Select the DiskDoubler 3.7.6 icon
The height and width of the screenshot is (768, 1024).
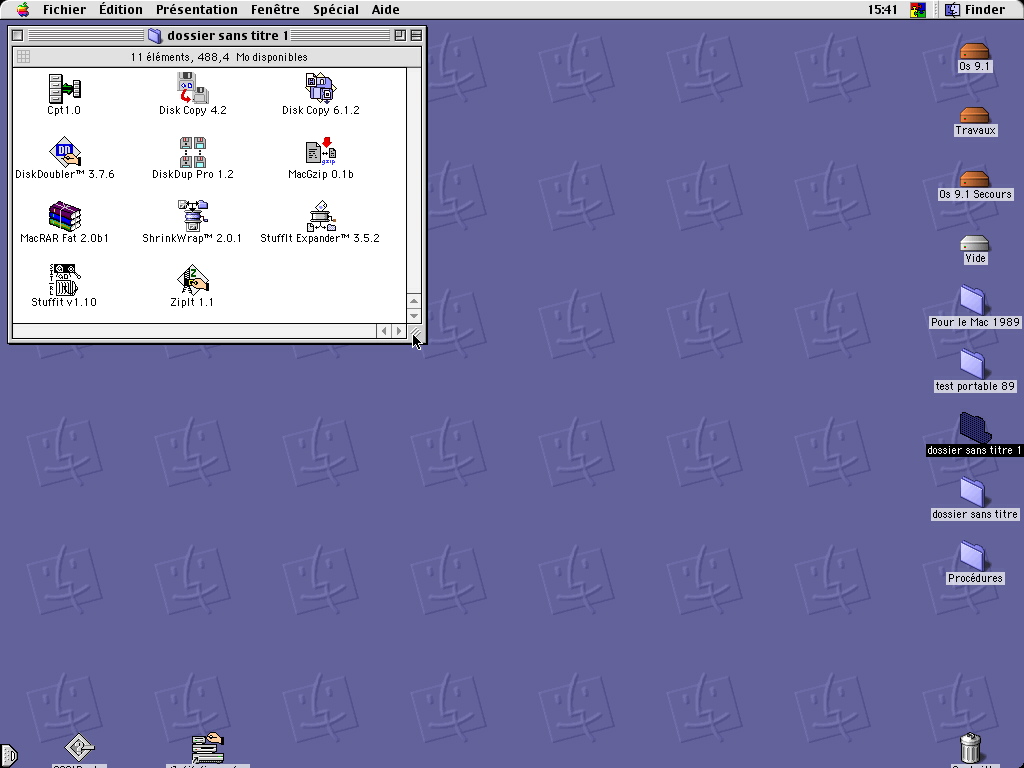(64, 152)
